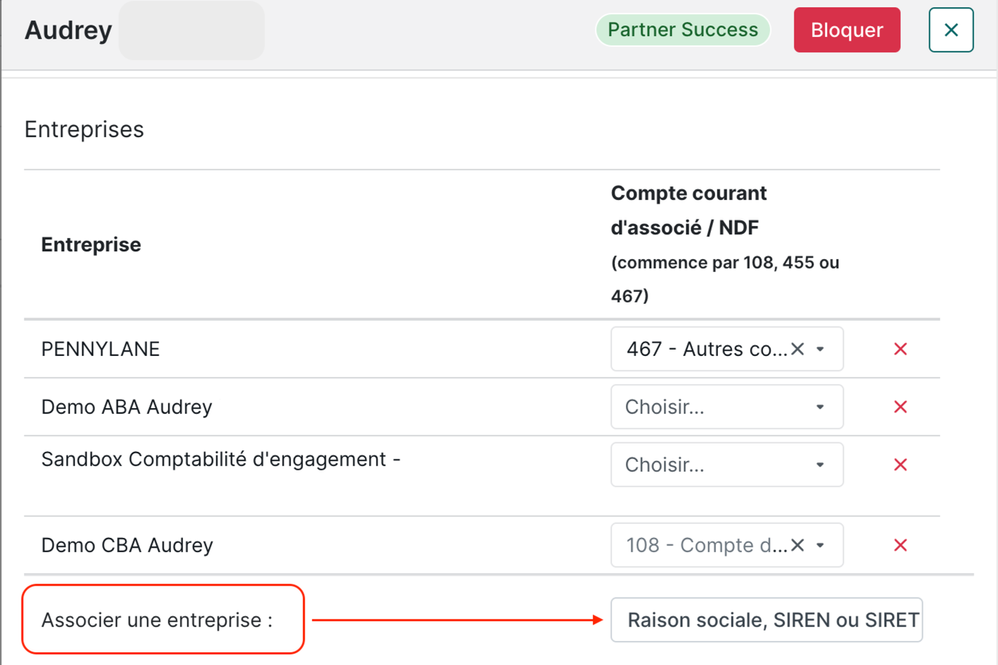The image size is (998, 665).
Task: Clear the 108 account selection for Demo CBA
Action: [x=797, y=545]
